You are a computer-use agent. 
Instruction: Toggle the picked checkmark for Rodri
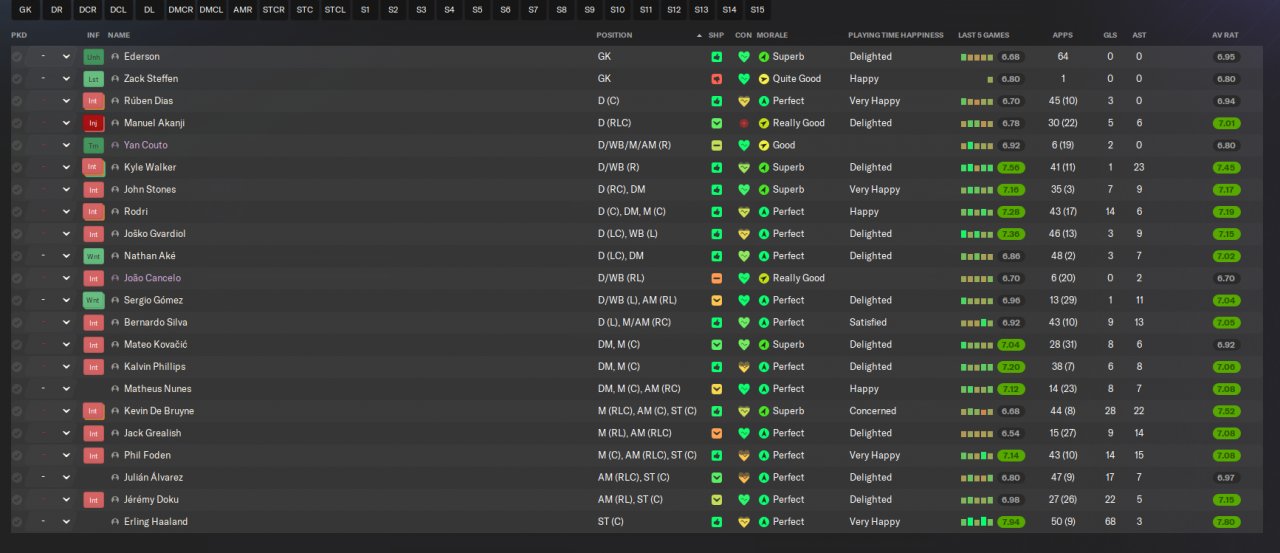point(16,212)
